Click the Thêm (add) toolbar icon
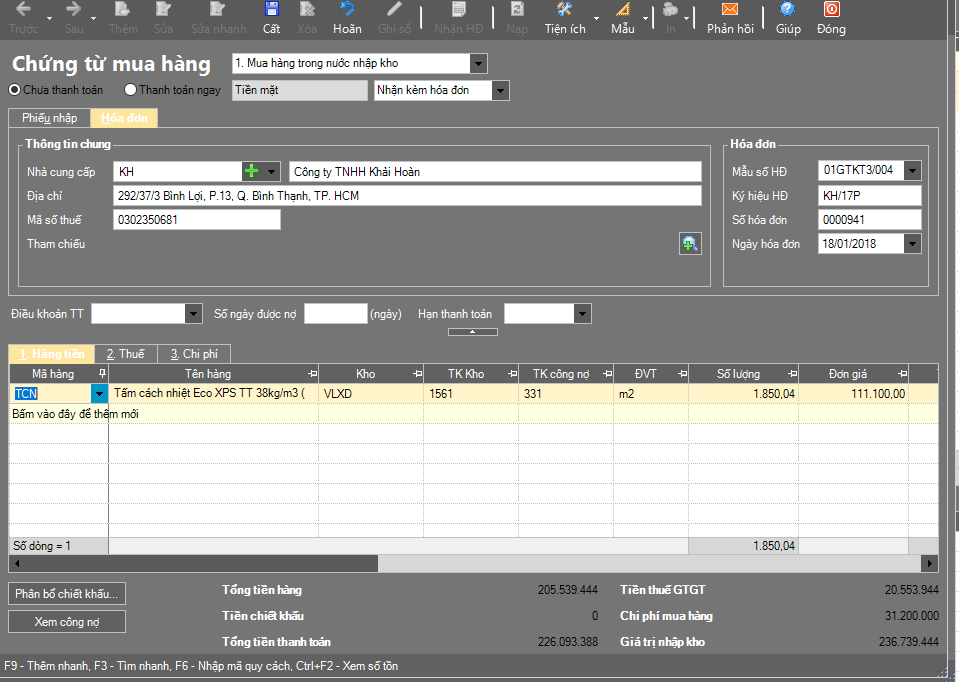Image resolution: width=959 pixels, height=682 pixels. (122, 9)
